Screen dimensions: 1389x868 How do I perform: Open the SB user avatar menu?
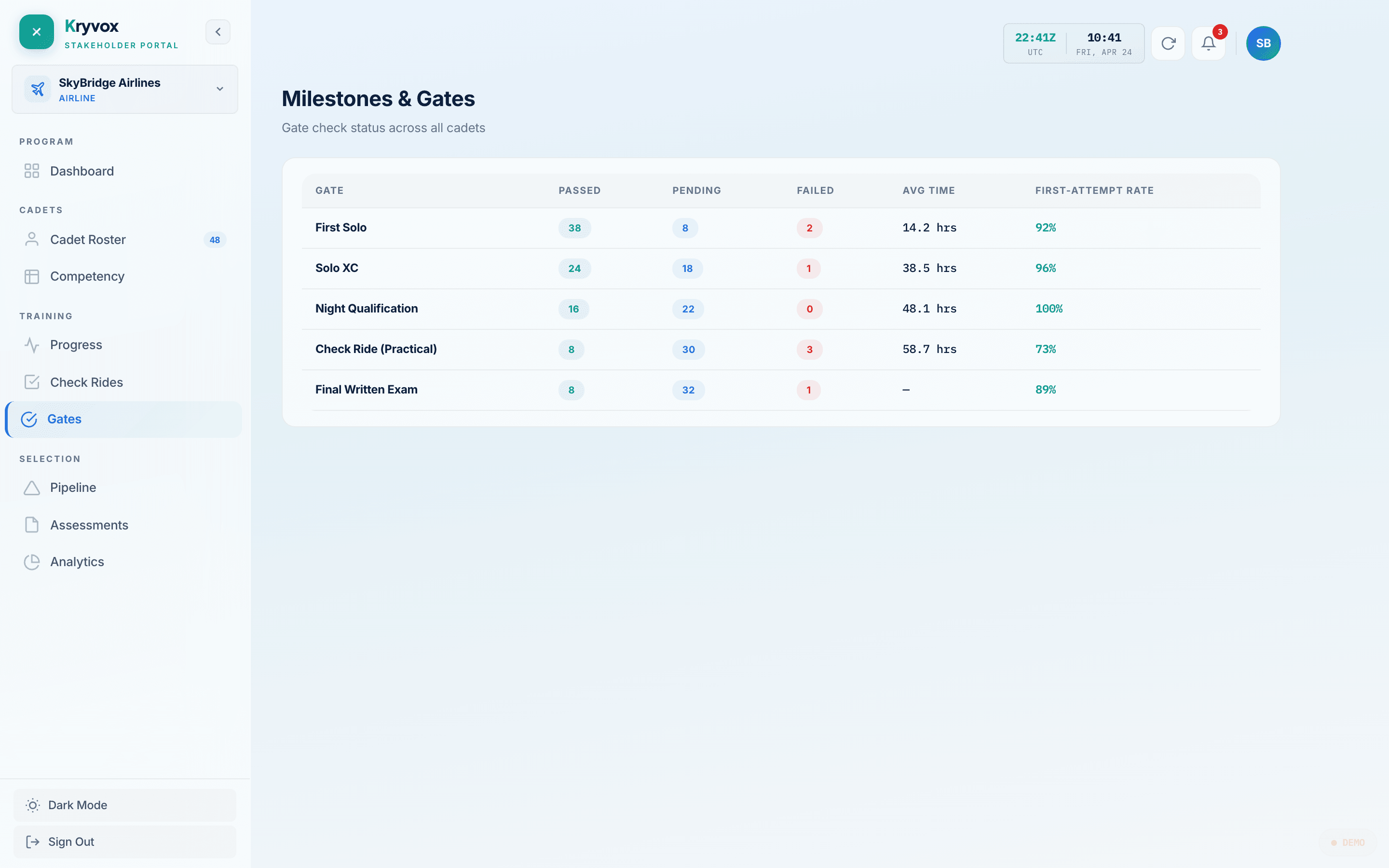1263,43
